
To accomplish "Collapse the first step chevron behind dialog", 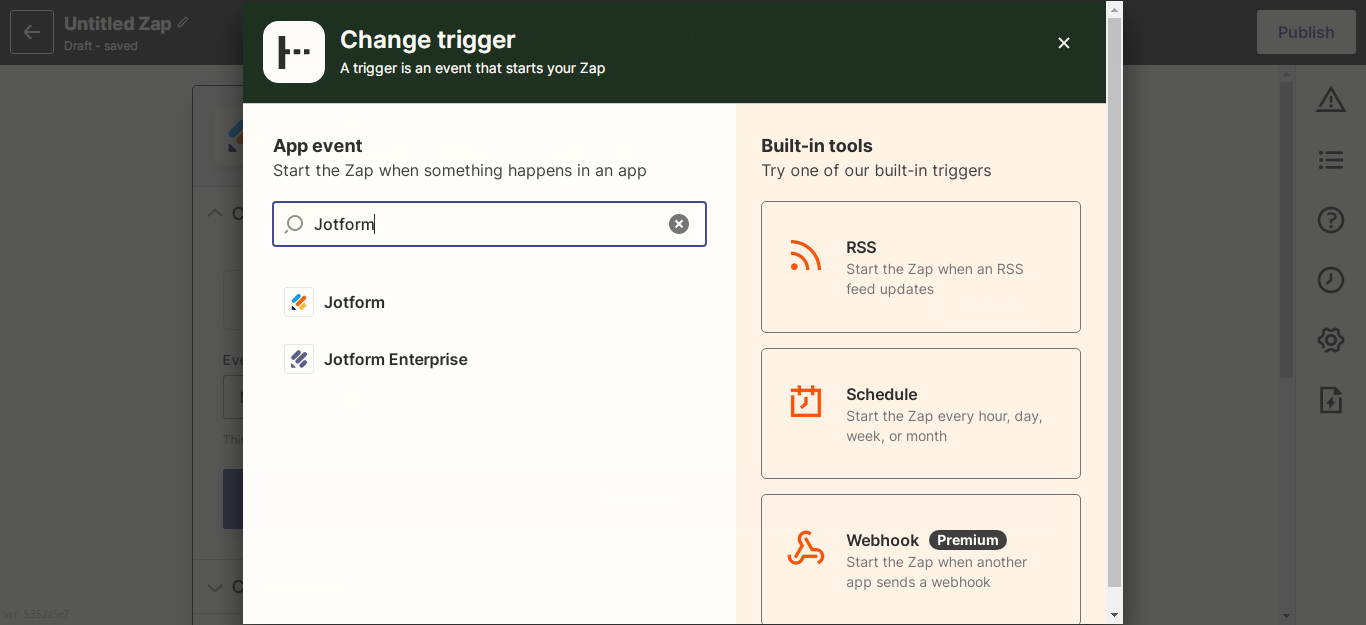I will [x=214, y=213].
